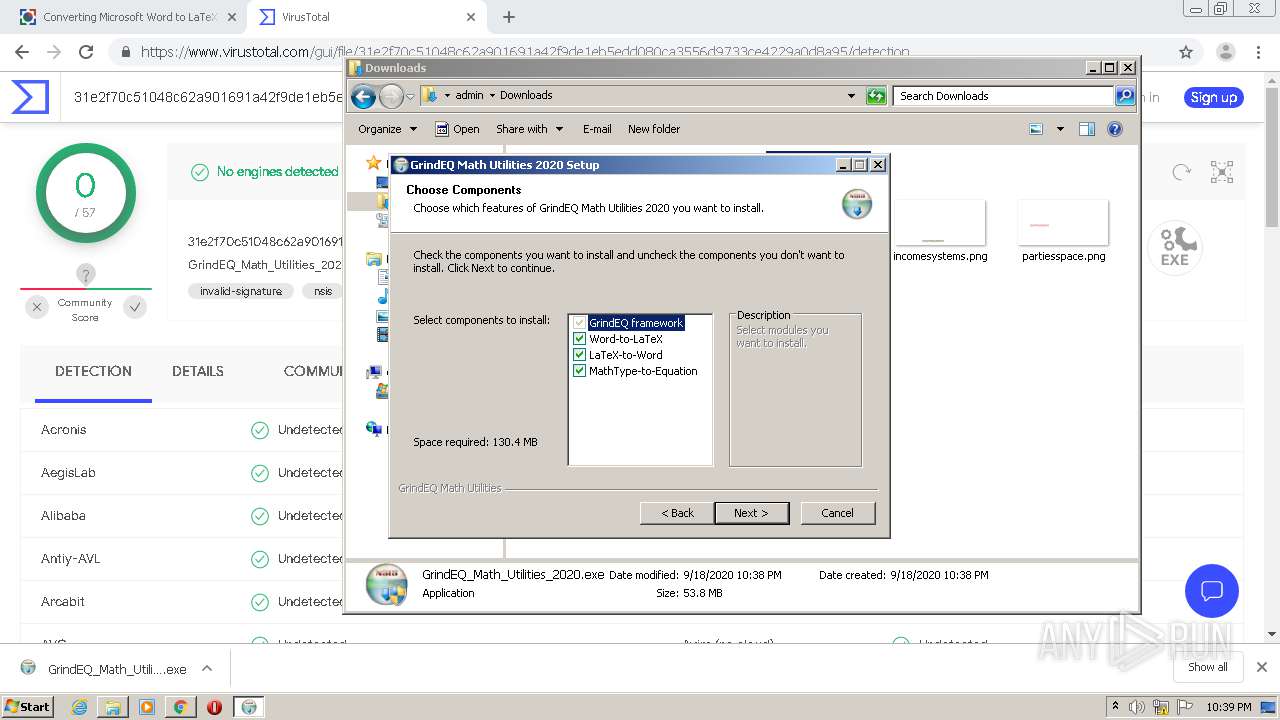The image size is (1280, 720).
Task: Click the Explorer refresh button beside address bar
Action: [x=876, y=96]
